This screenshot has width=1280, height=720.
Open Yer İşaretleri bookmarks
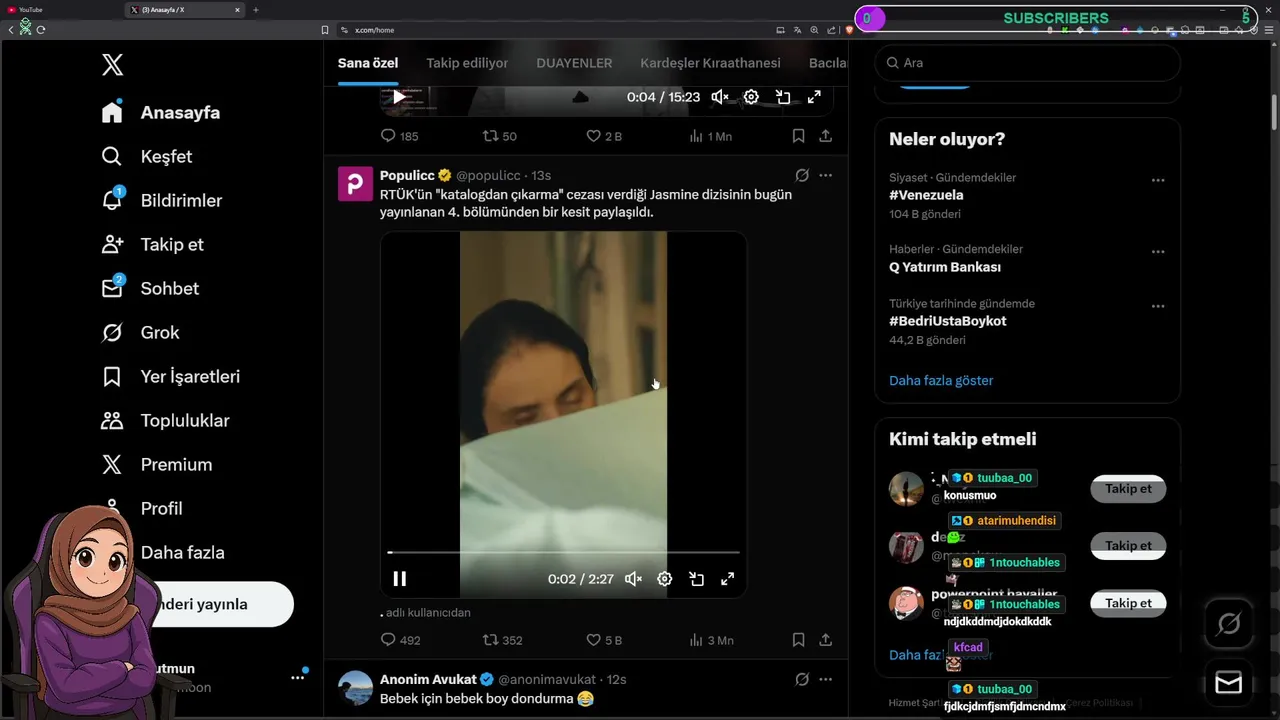click(169, 376)
